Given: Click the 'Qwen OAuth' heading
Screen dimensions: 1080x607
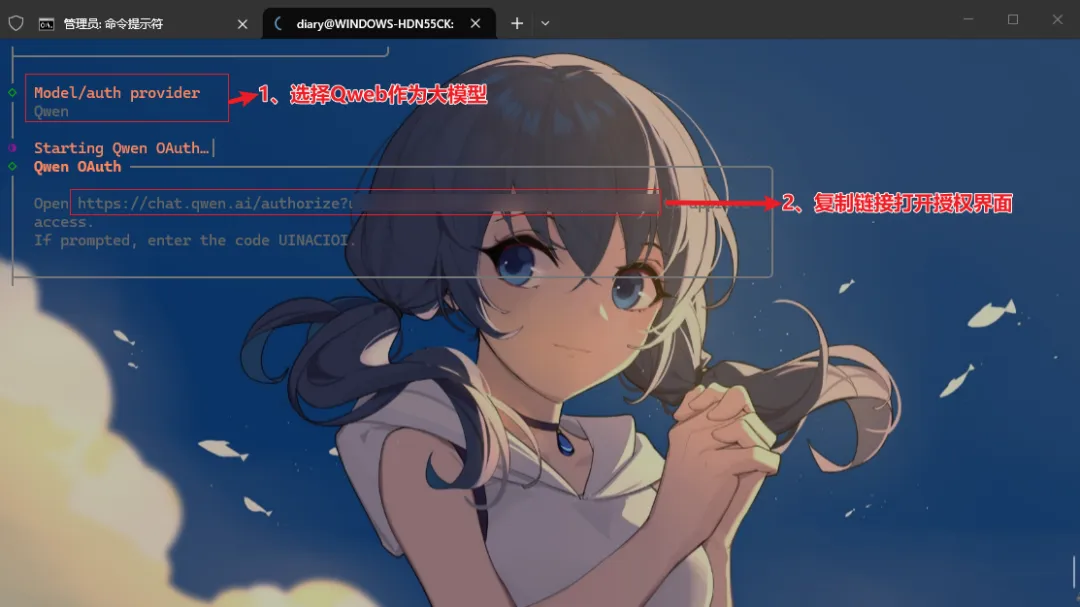Looking at the screenshot, I should (x=77, y=167).
